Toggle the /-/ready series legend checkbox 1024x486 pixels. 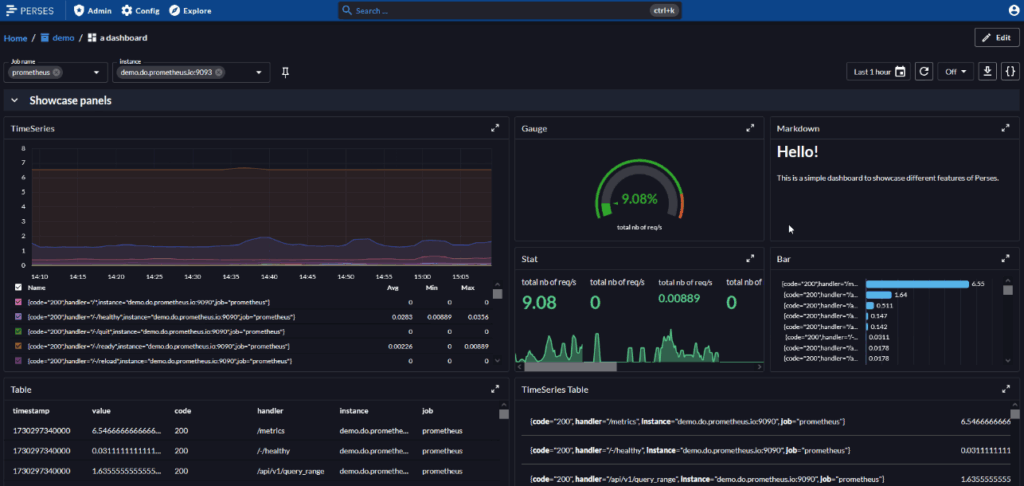click(x=17, y=345)
